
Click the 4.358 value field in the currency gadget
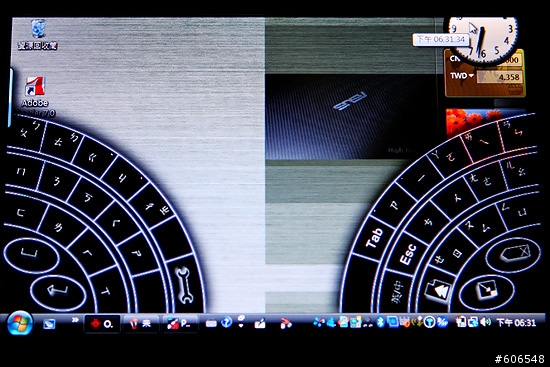[x=499, y=77]
